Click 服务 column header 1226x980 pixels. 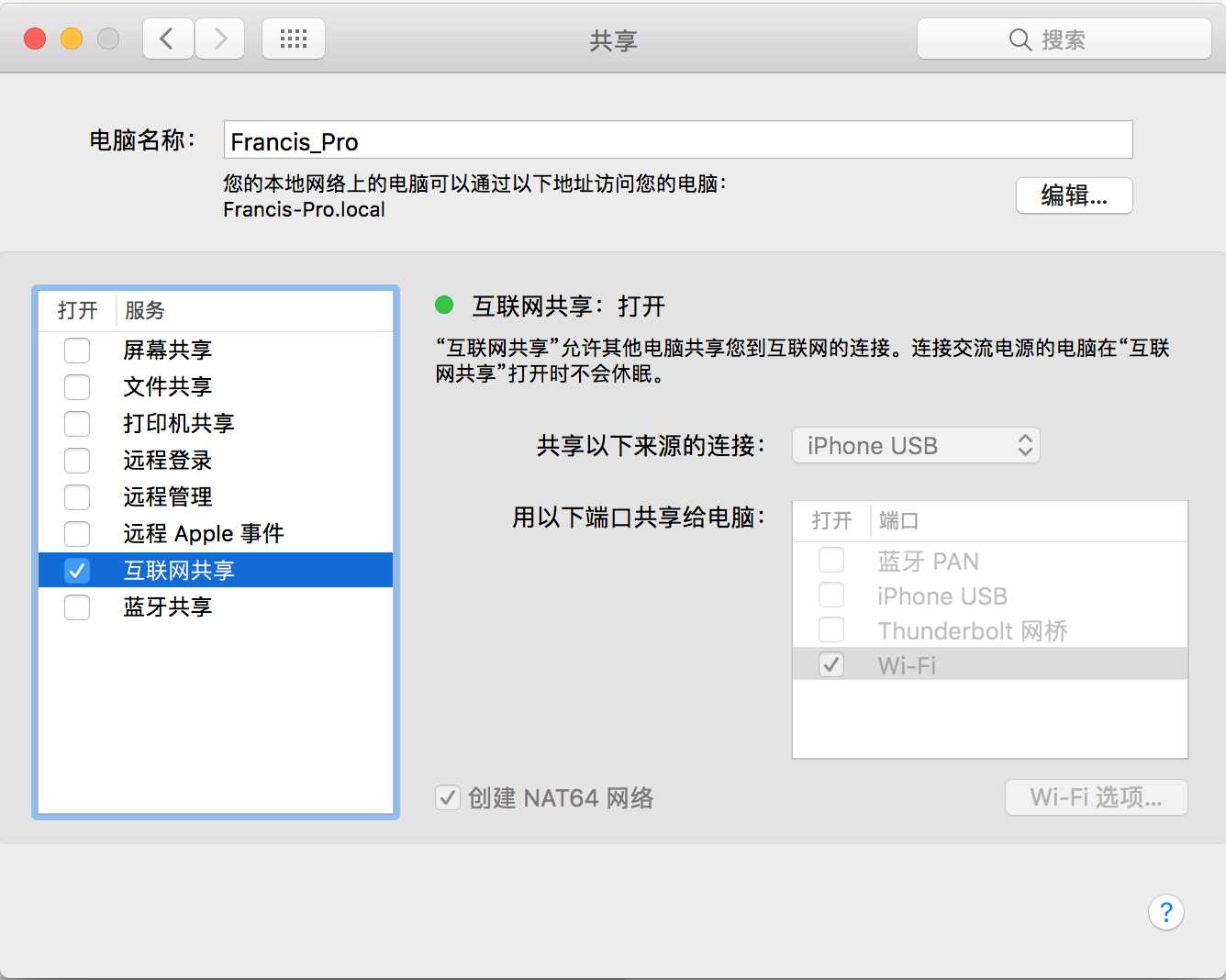[145, 310]
